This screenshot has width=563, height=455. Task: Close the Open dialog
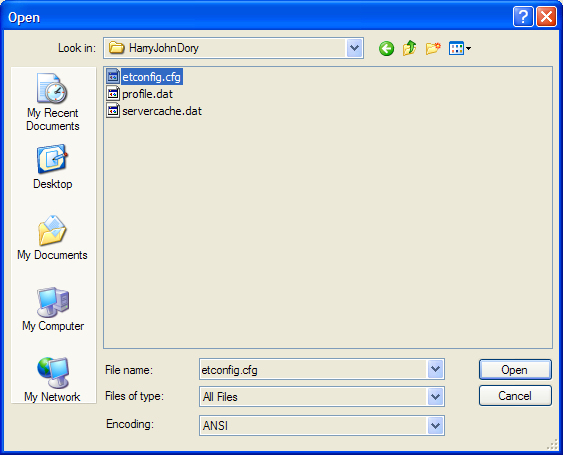tap(546, 17)
